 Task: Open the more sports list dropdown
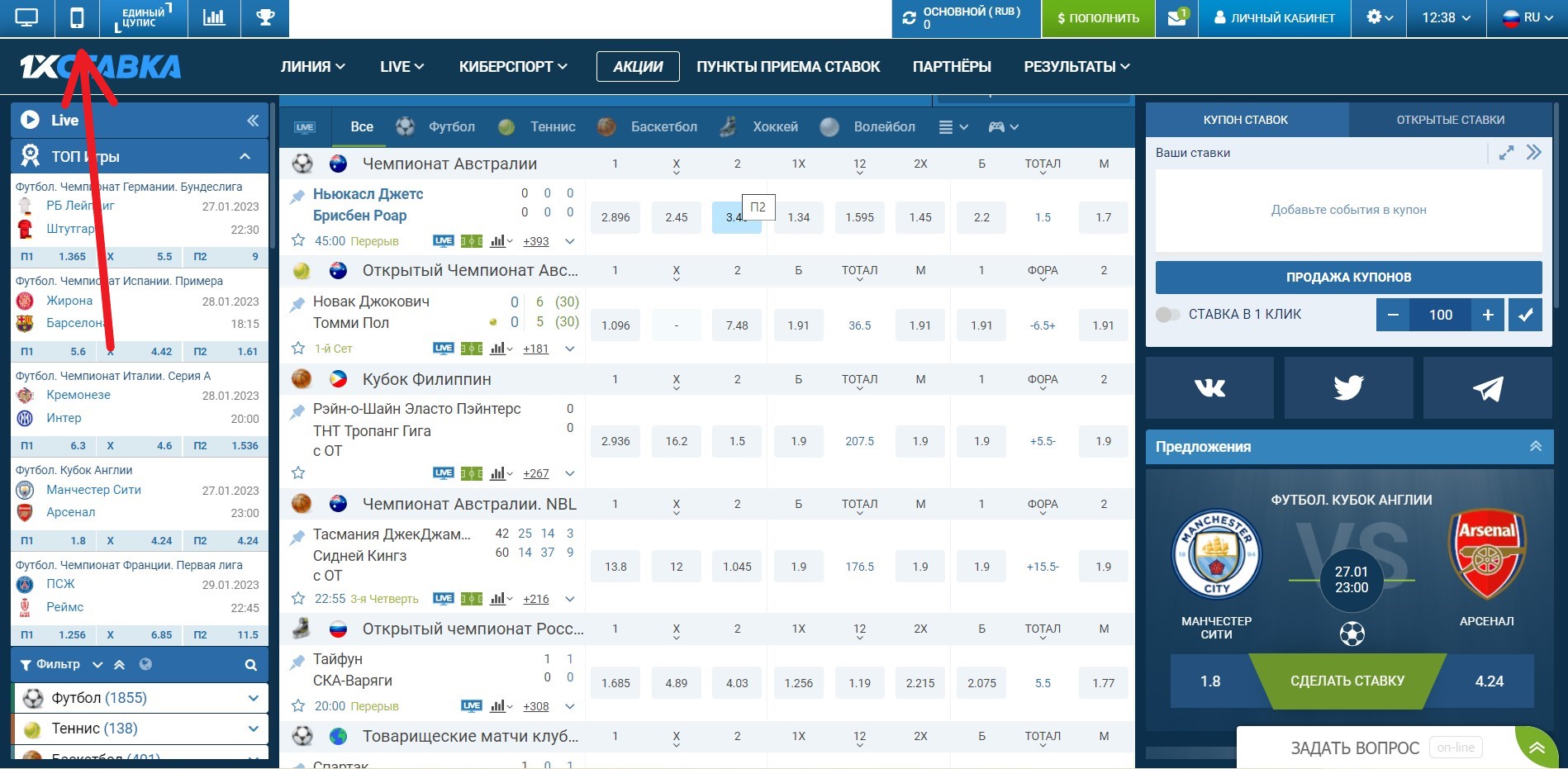[x=953, y=127]
